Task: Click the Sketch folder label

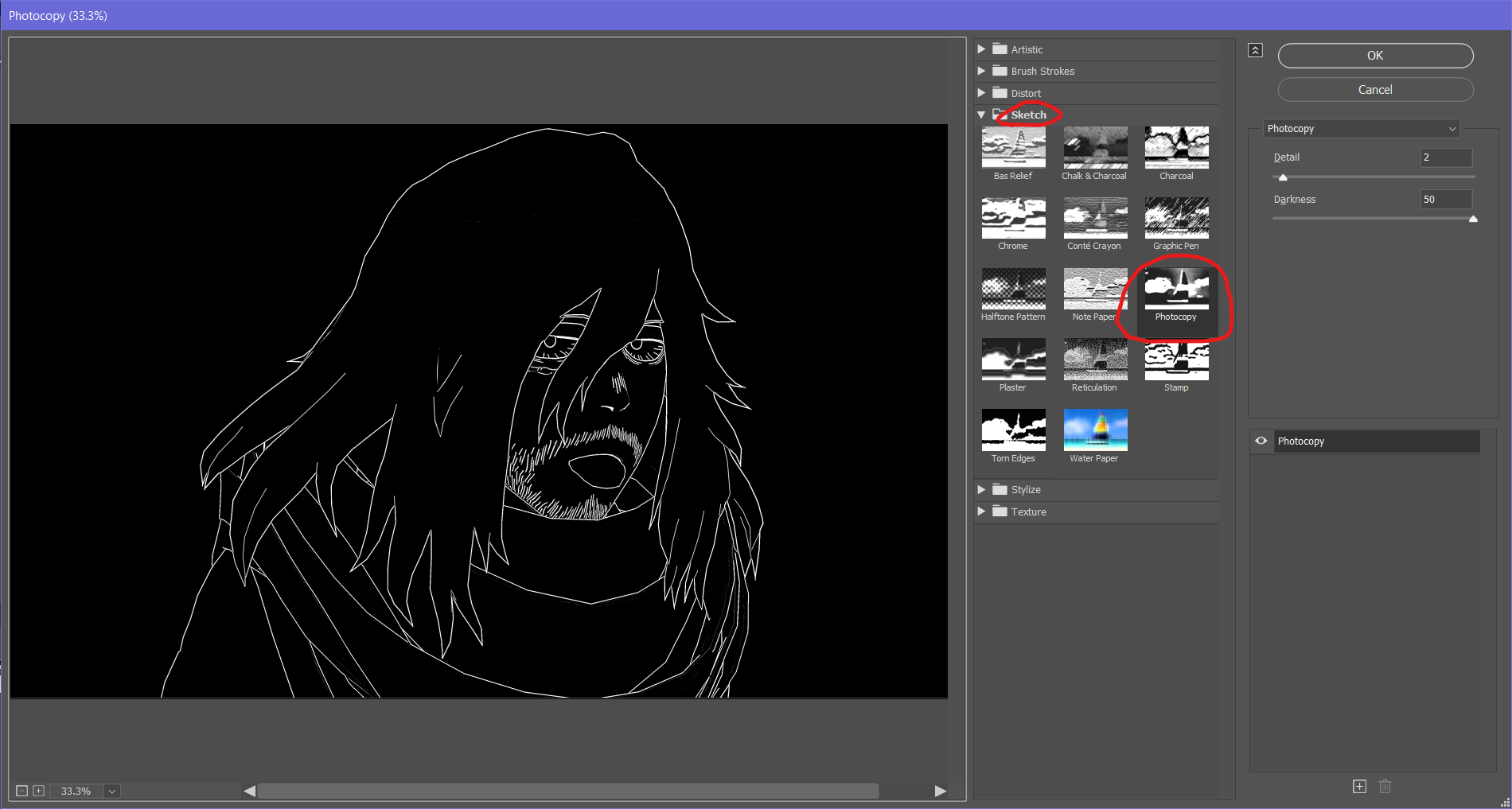Action: [1028, 115]
